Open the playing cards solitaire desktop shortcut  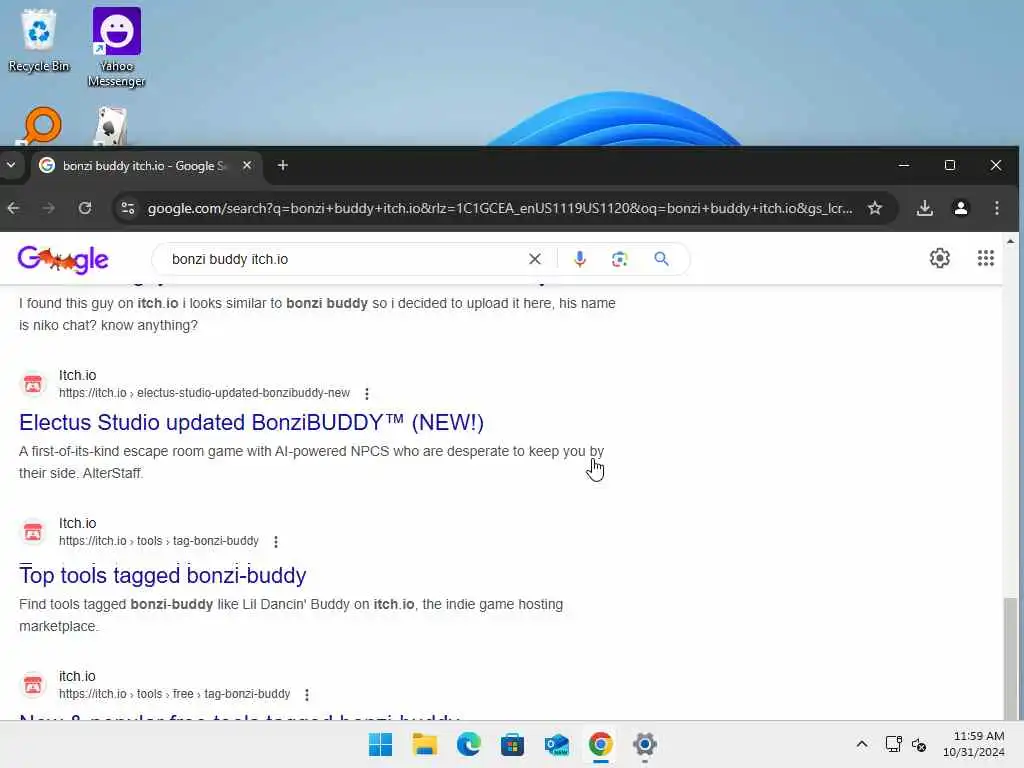pyautogui.click(x=111, y=127)
